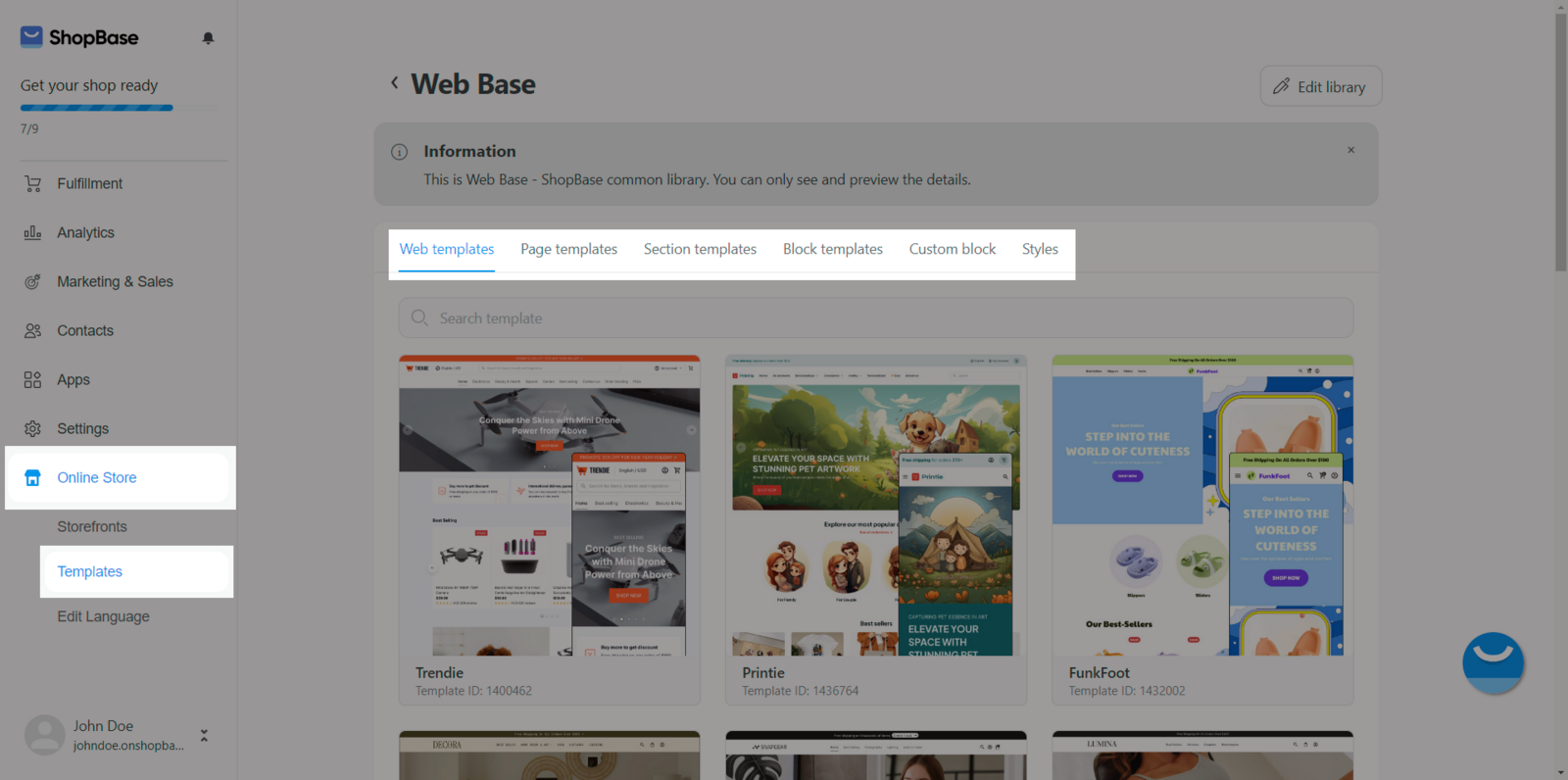This screenshot has height=780, width=1568.
Task: Click the FunkFoot template name
Action: click(x=1100, y=673)
